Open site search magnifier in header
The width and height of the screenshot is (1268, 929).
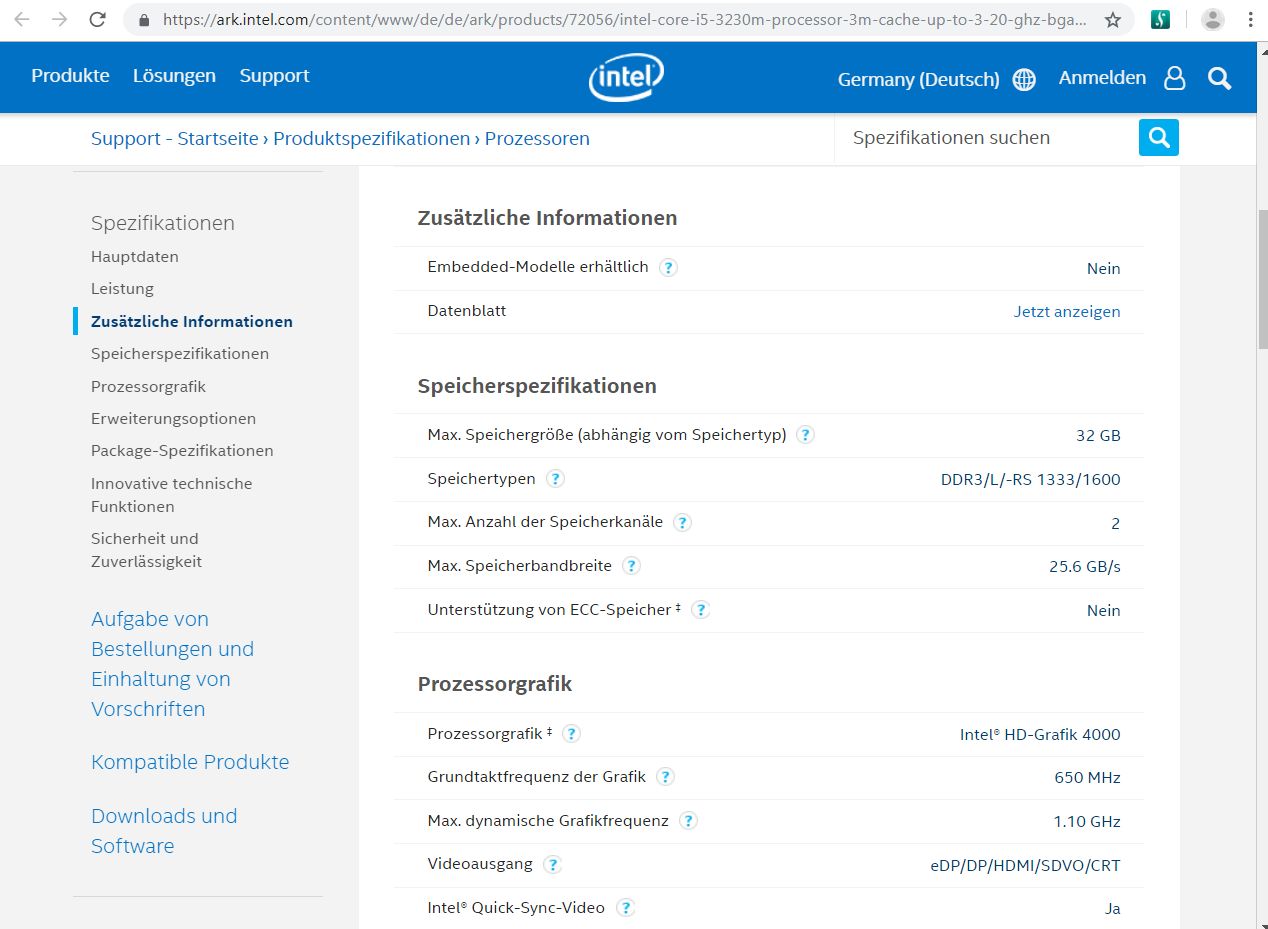[1219, 79]
